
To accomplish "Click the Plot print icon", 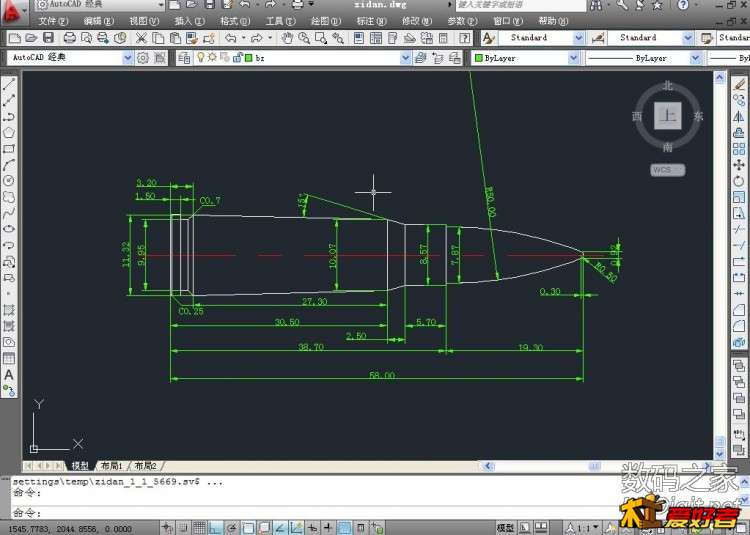I will point(70,38).
